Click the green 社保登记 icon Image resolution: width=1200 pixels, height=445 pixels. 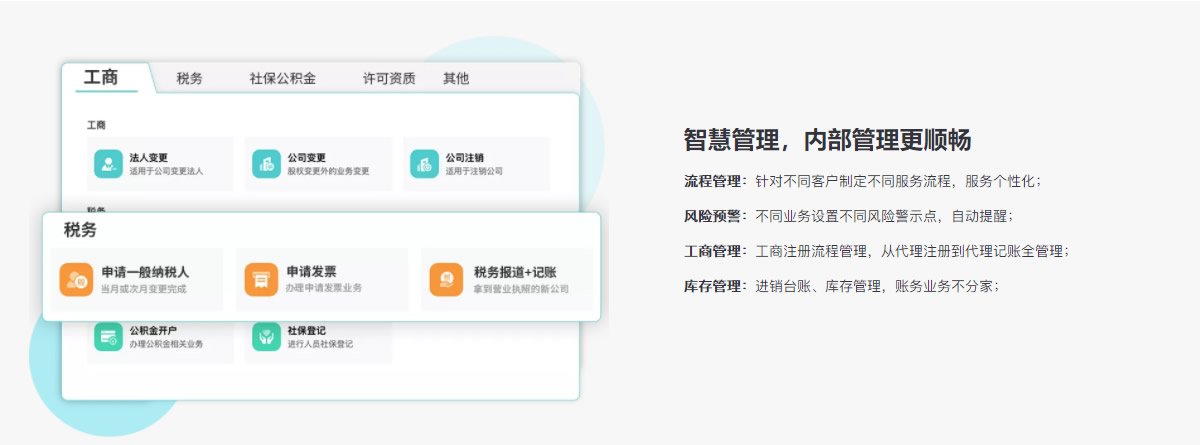[266, 337]
